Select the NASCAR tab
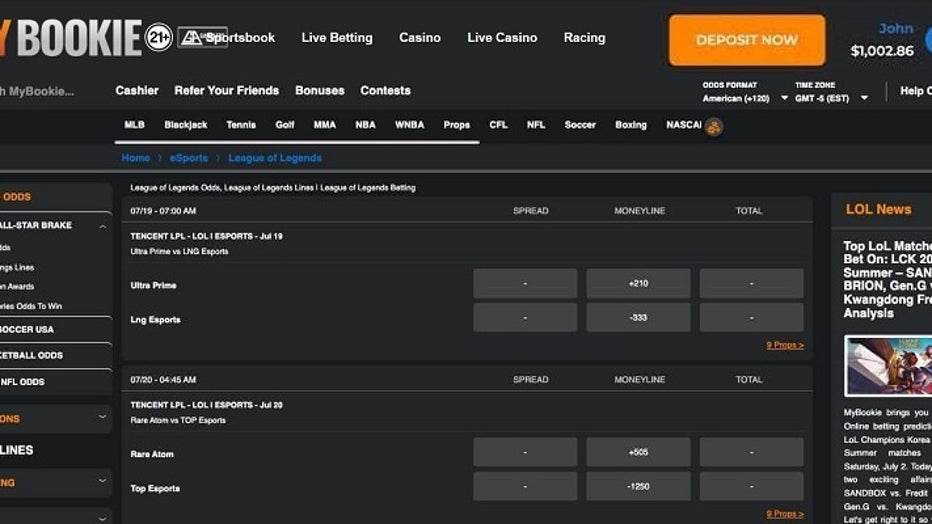This screenshot has width=932, height=524. pos(684,125)
